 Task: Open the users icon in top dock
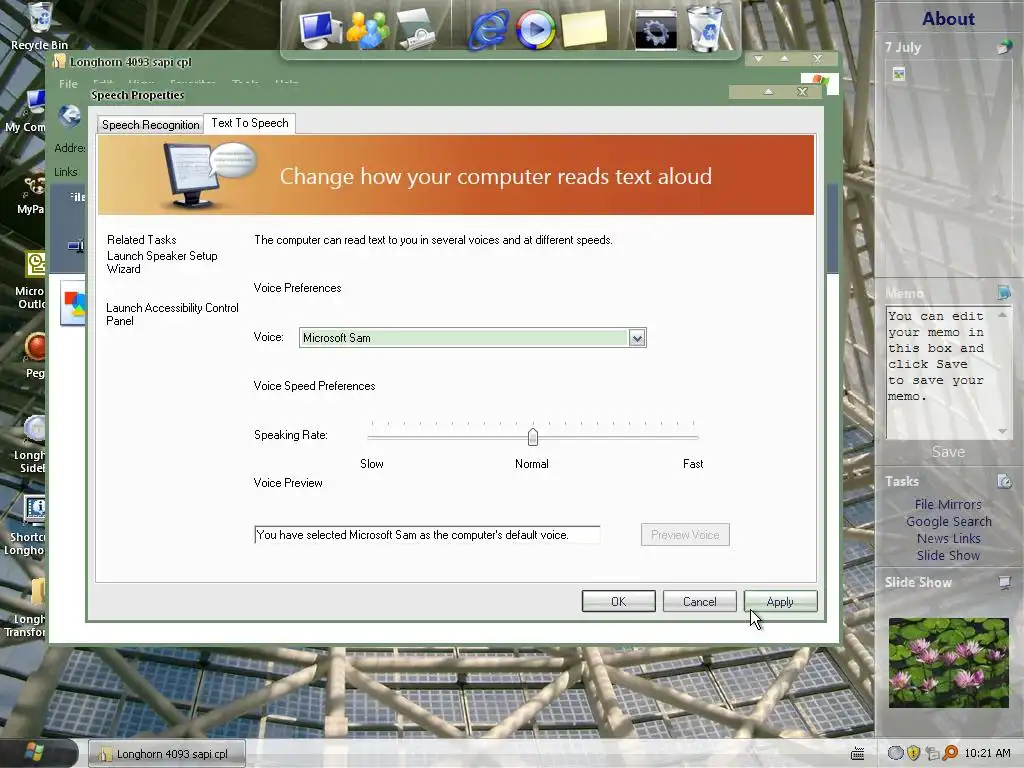[x=368, y=29]
